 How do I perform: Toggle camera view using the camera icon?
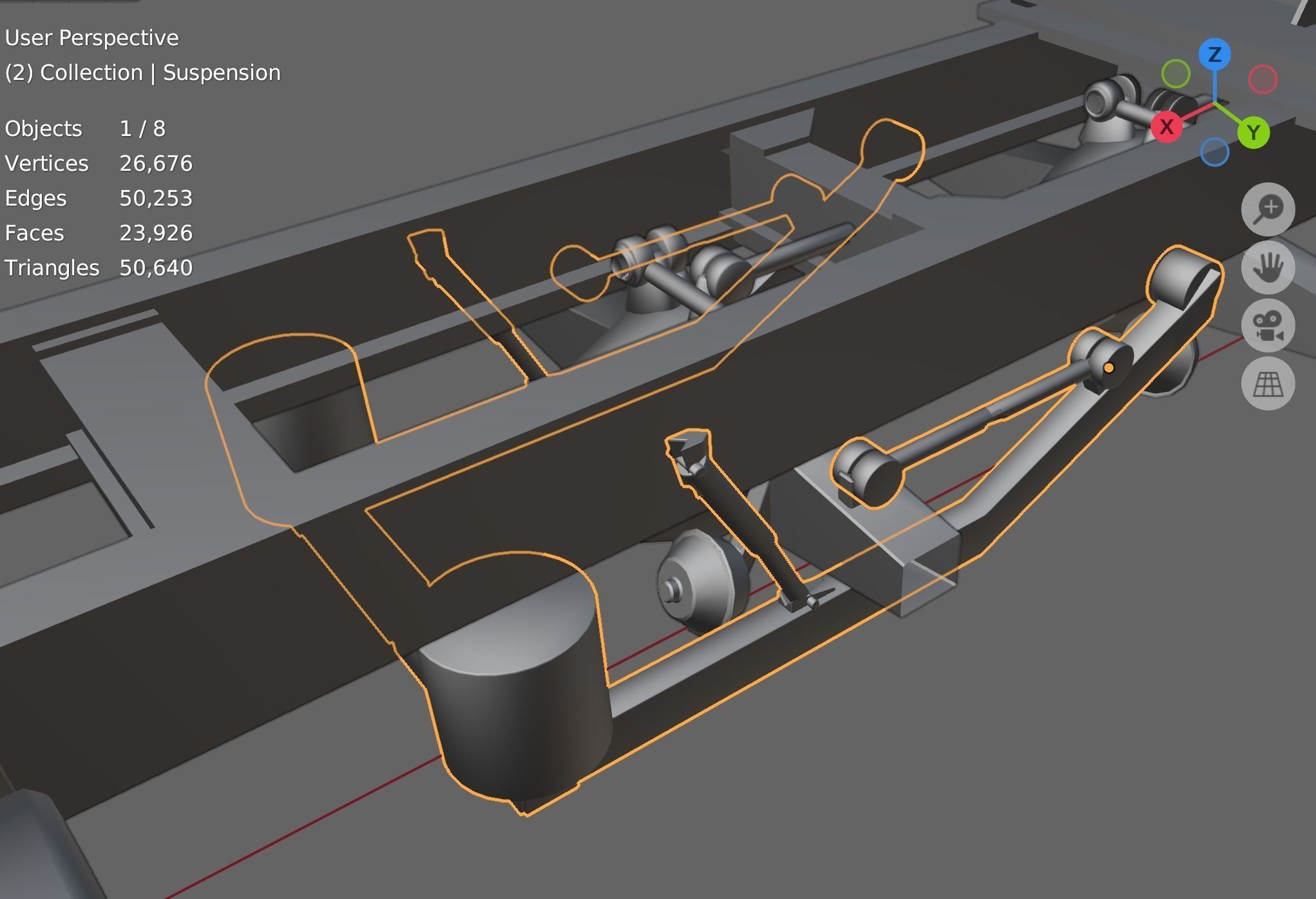[1268, 325]
